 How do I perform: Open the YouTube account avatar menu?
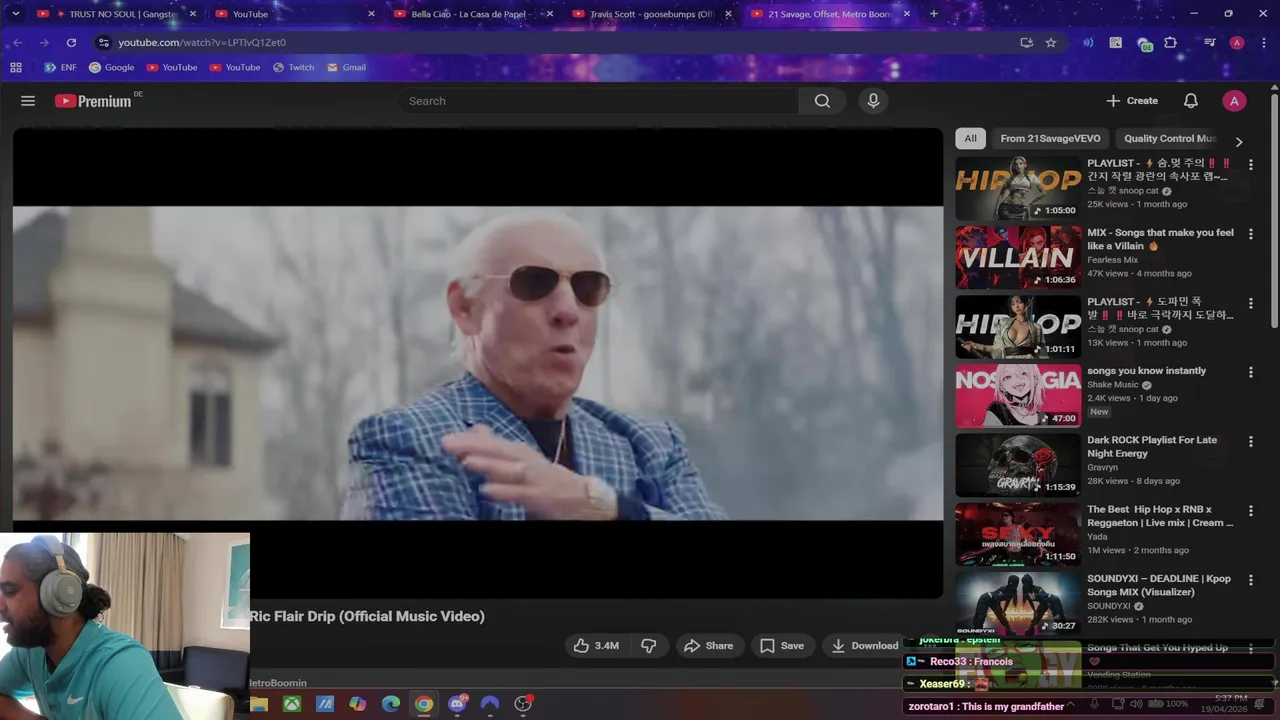tap(1234, 101)
